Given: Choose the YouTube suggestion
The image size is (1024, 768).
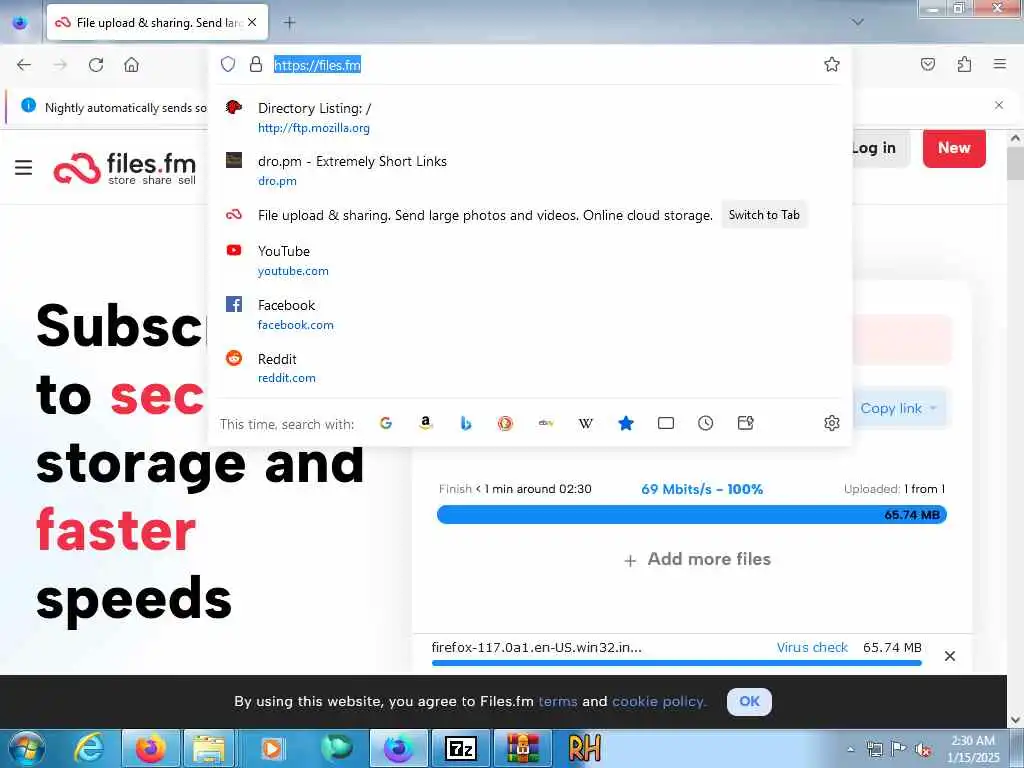Looking at the screenshot, I should 530,261.
